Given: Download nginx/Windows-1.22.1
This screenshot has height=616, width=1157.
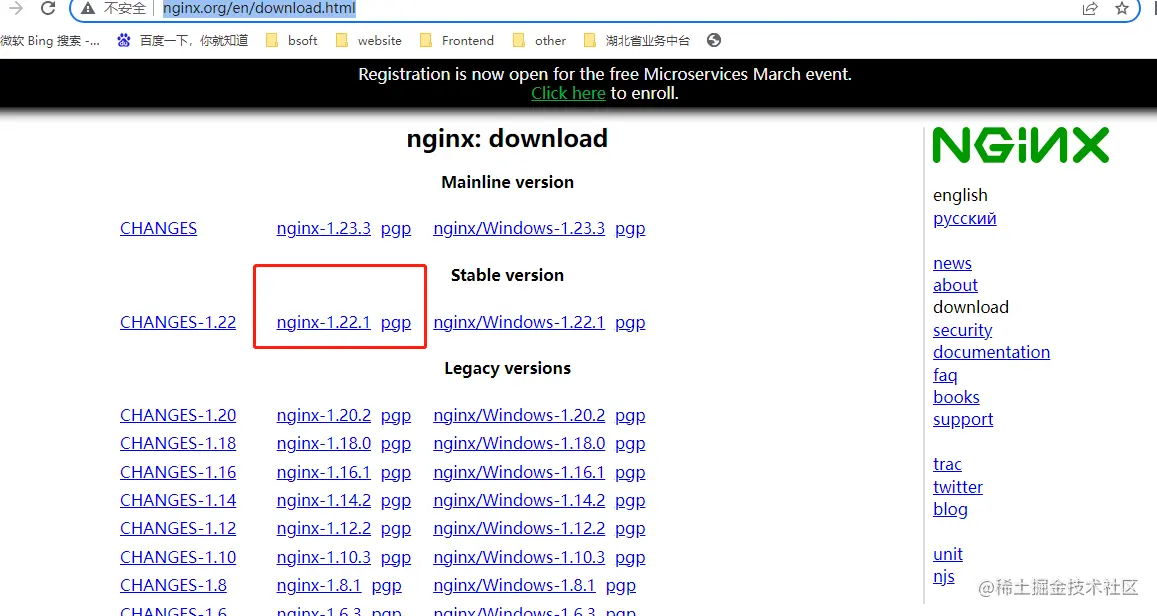Looking at the screenshot, I should click(x=519, y=322).
